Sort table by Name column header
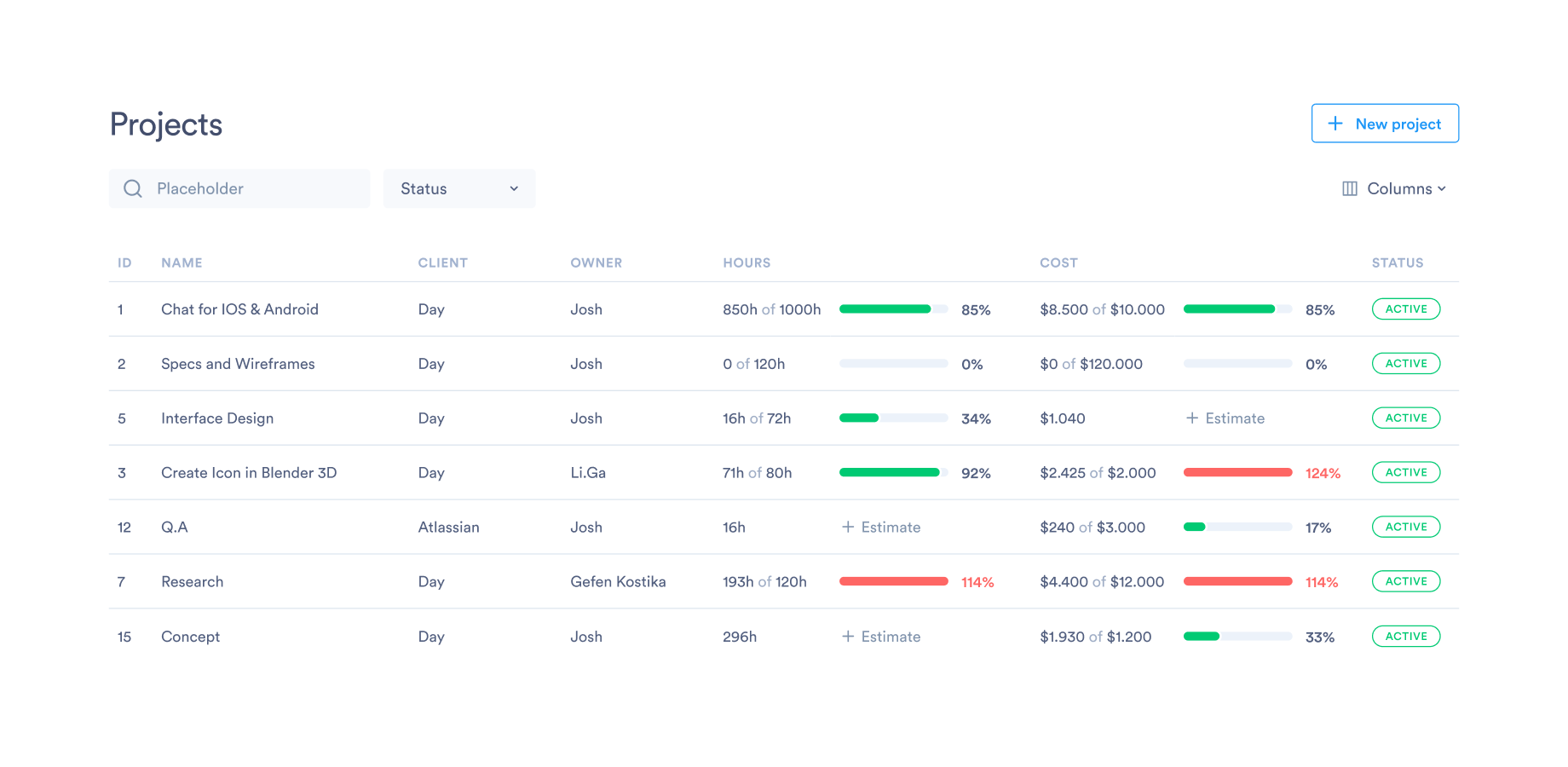The width and height of the screenshot is (1568, 767). click(182, 262)
